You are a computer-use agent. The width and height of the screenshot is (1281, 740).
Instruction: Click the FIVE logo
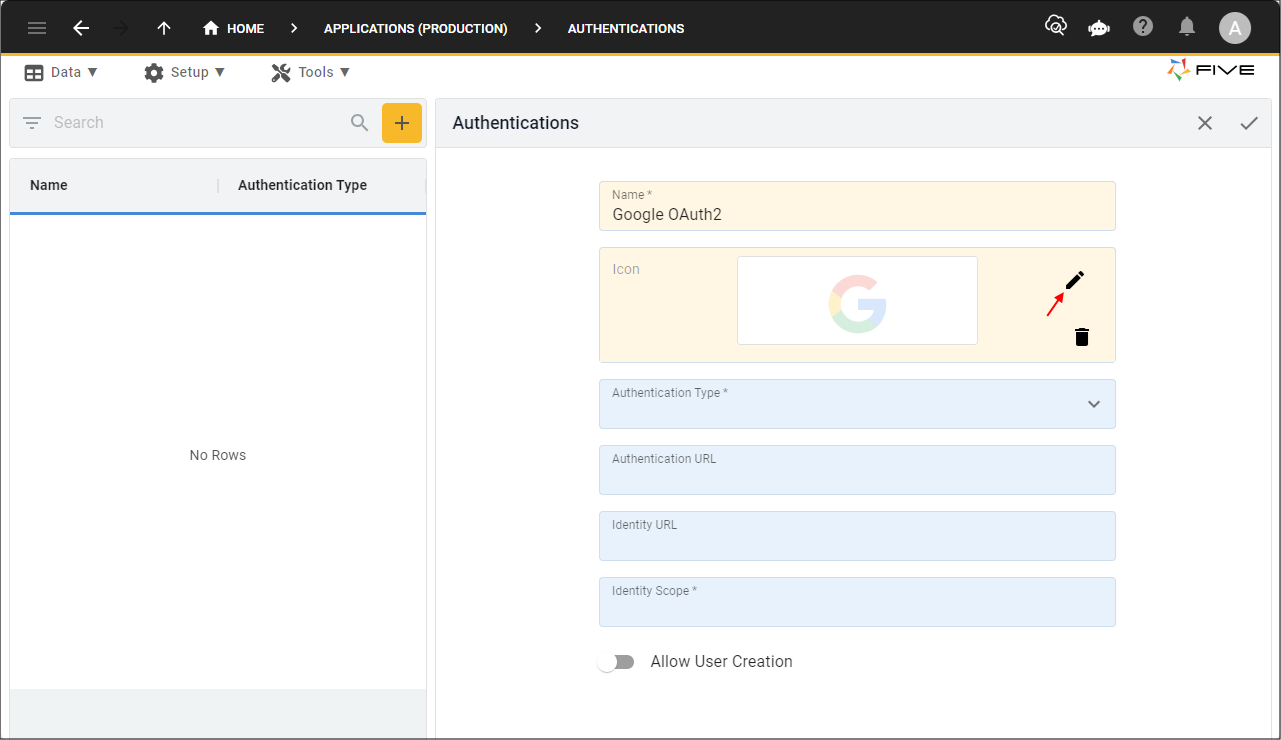[x=1211, y=70]
